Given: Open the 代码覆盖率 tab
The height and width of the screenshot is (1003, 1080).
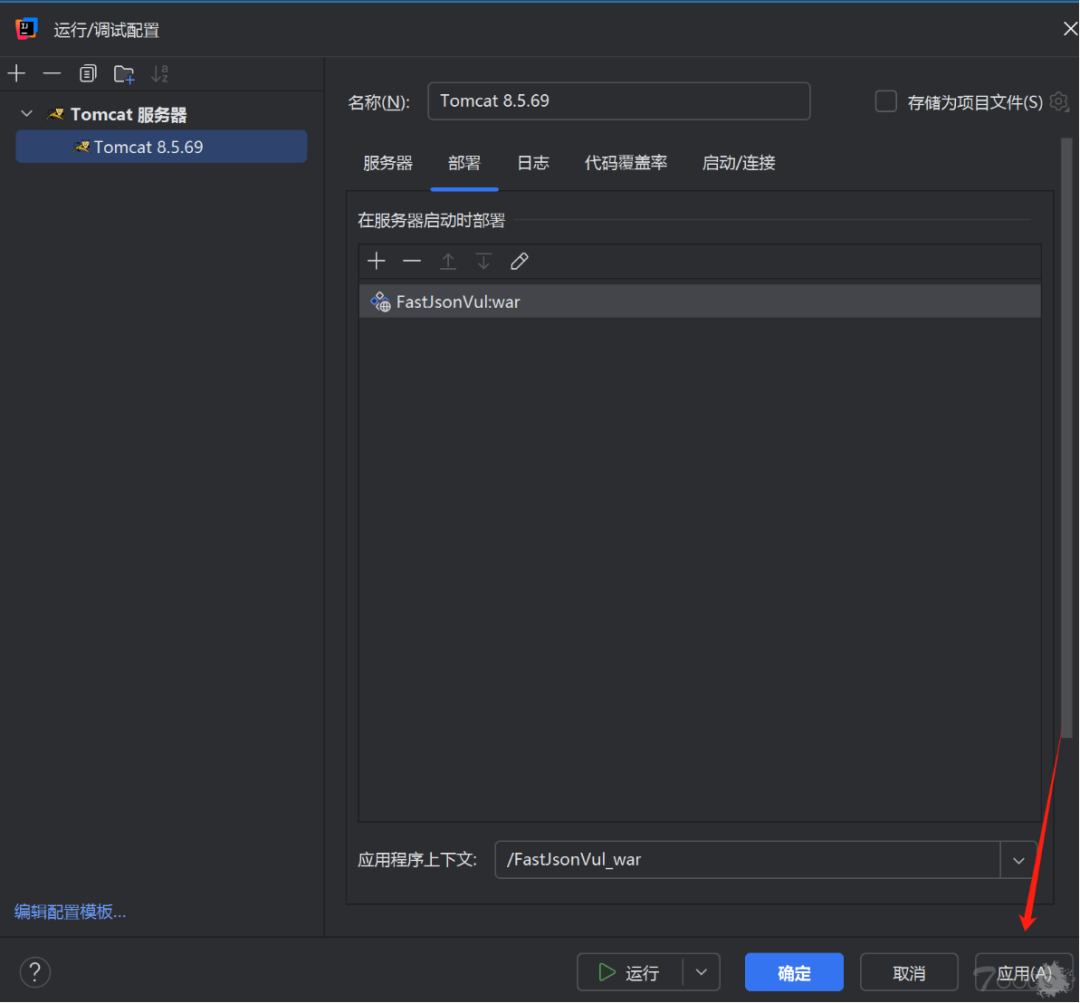Looking at the screenshot, I should [625, 163].
